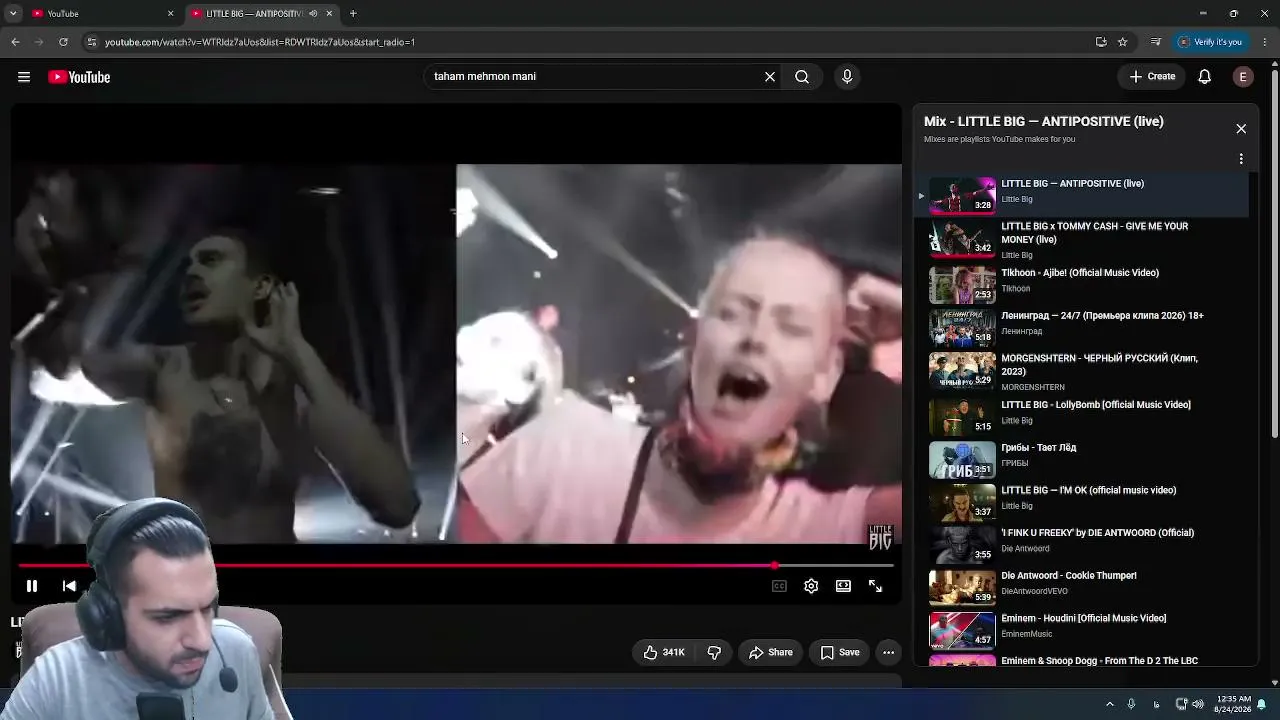The width and height of the screenshot is (1280, 720).
Task: Open LITTLE BIG — I'M OK thumbnail
Action: click(962, 503)
